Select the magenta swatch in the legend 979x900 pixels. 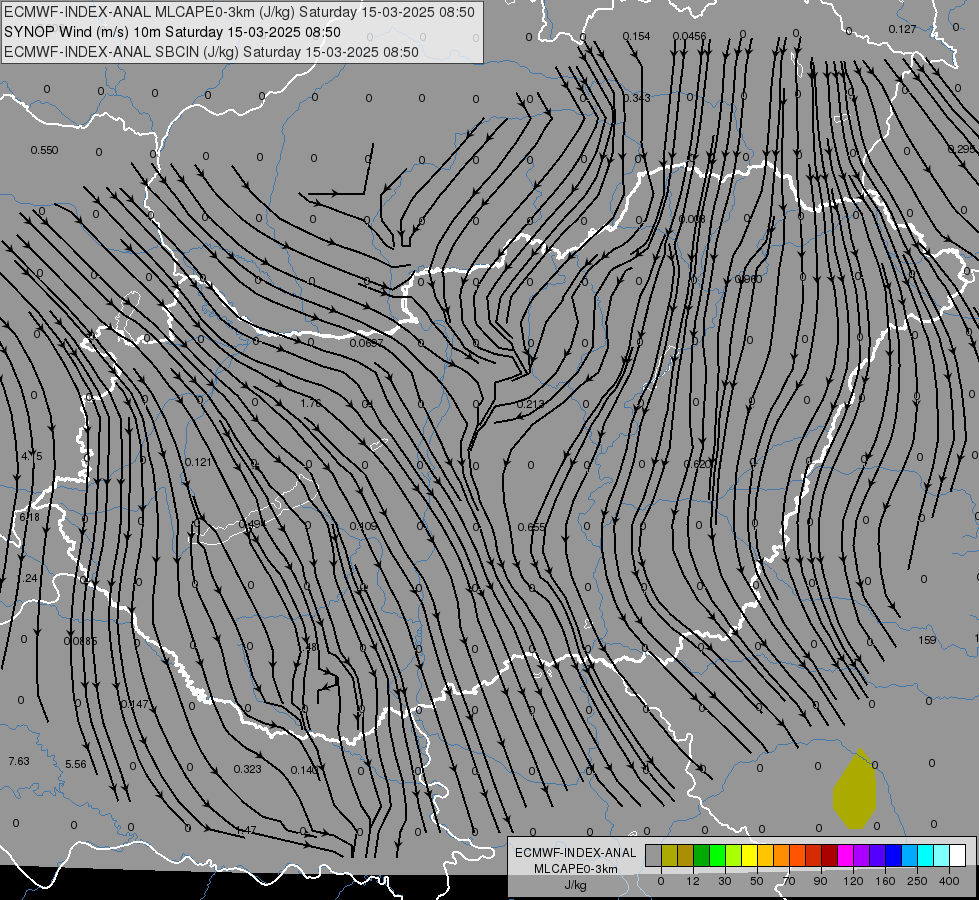pos(845,856)
